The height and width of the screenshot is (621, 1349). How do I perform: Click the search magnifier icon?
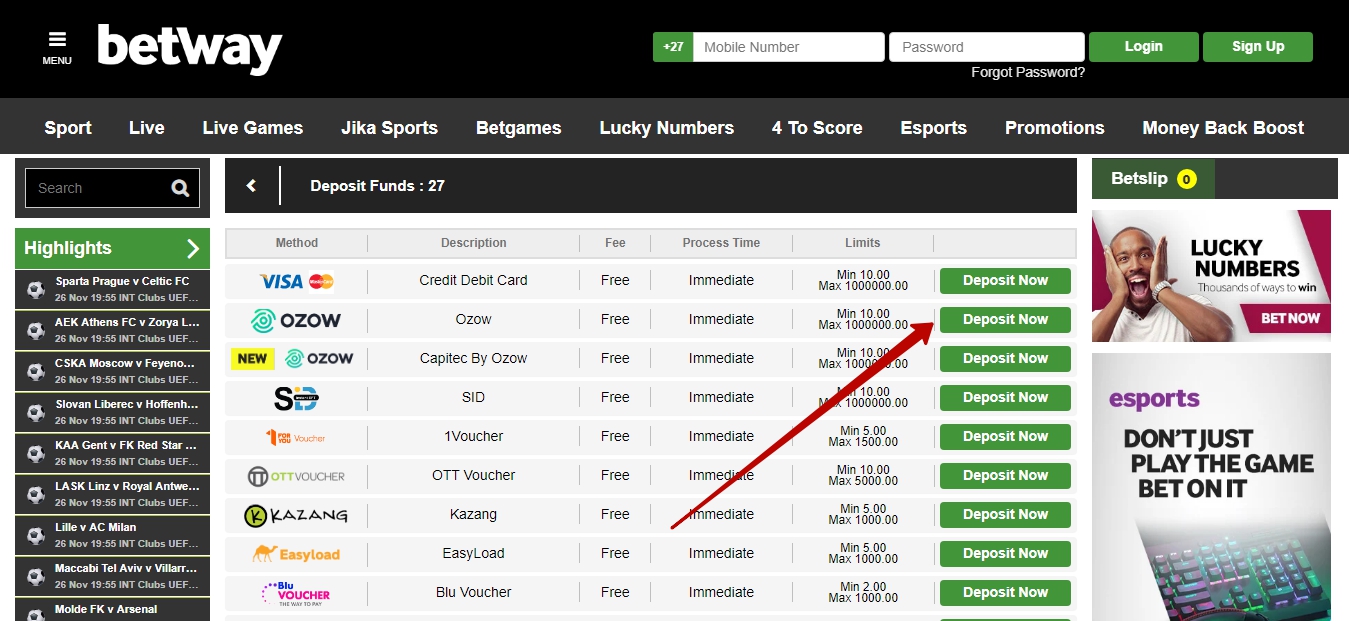[180, 188]
